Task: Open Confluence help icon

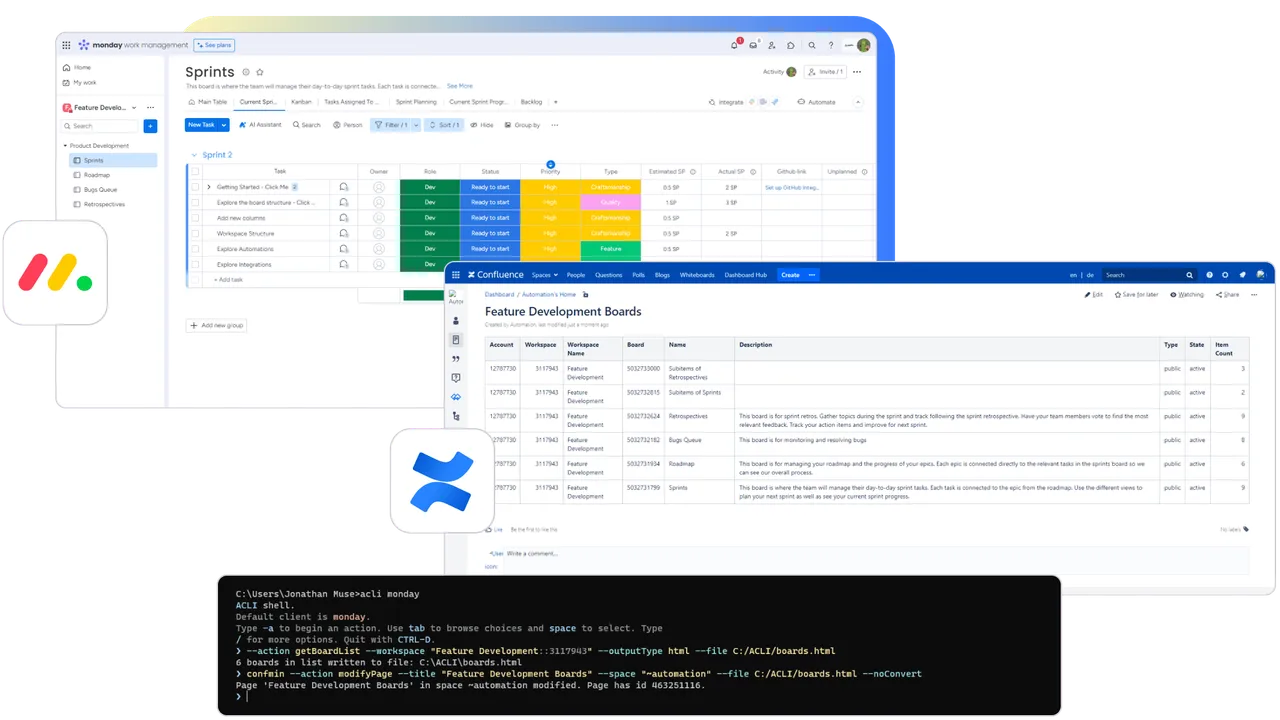Action: (1209, 275)
